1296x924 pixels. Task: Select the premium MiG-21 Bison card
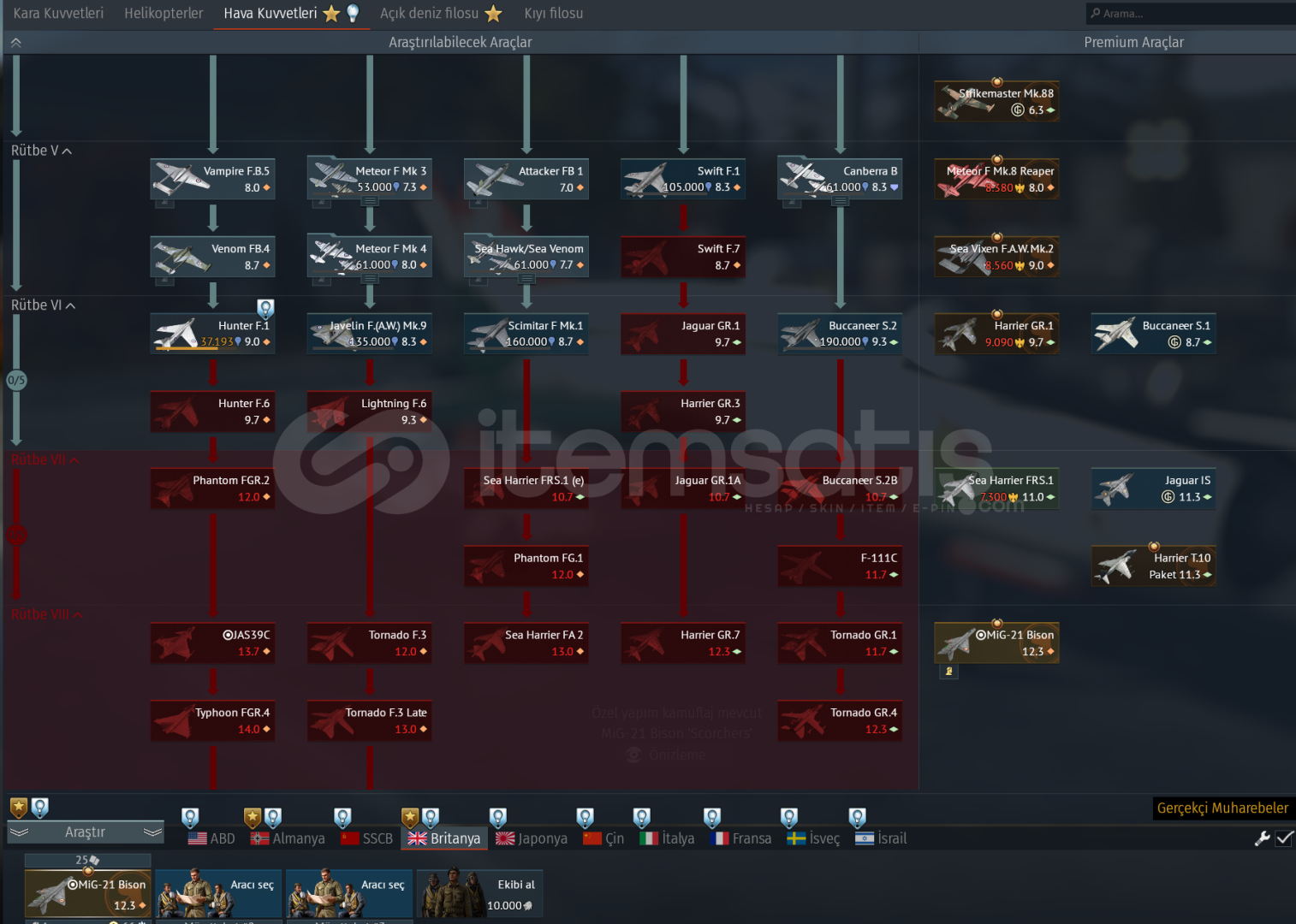tap(996, 643)
